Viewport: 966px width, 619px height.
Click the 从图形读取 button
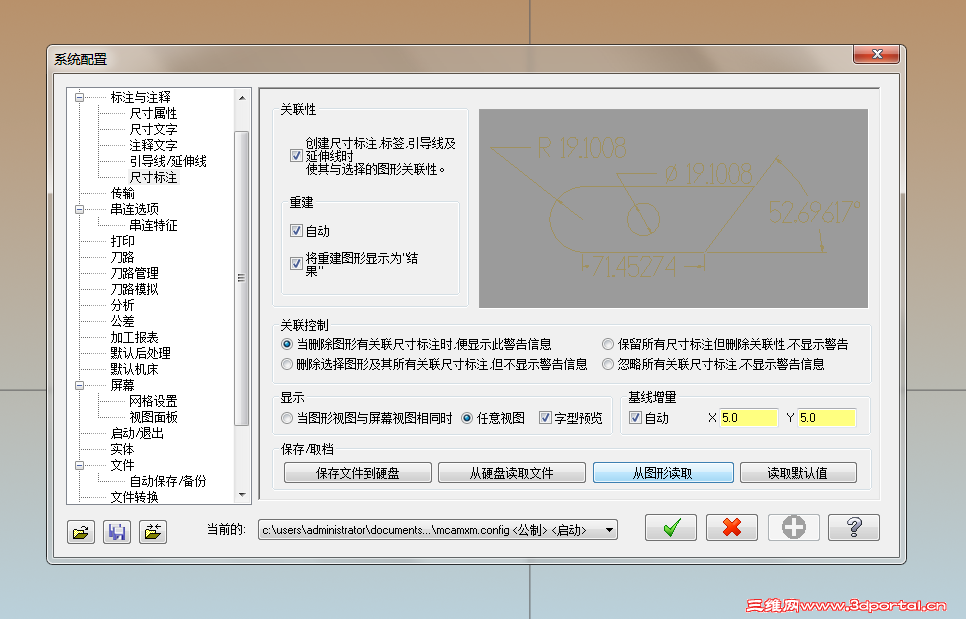665,472
